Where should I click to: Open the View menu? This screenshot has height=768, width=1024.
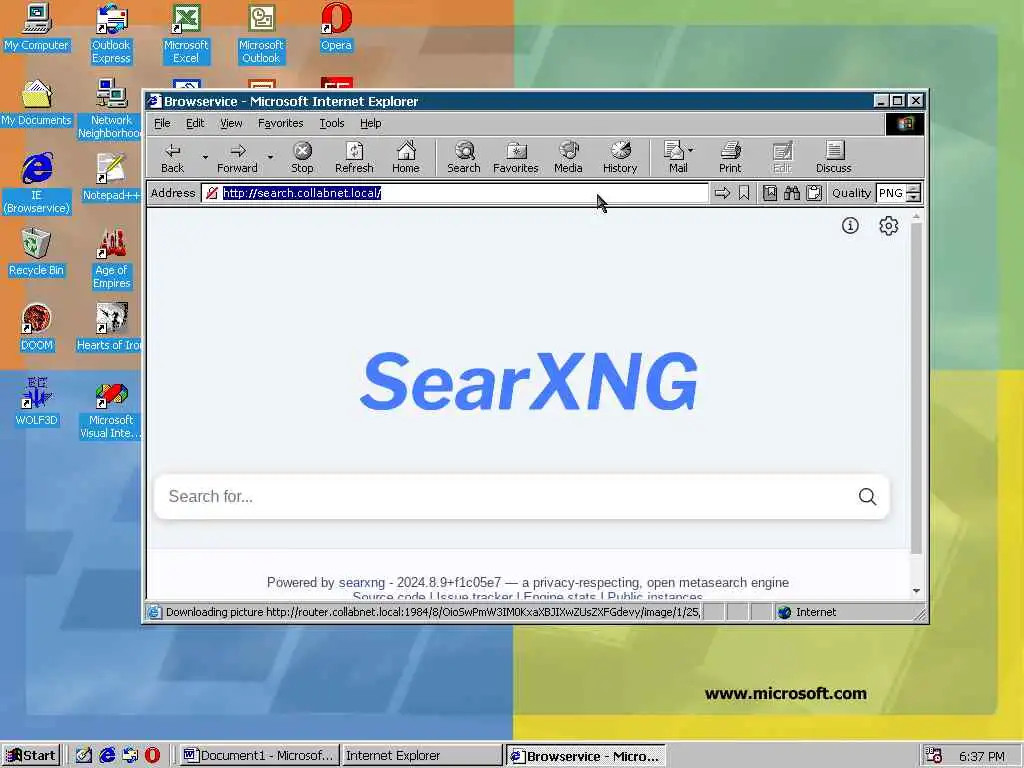pyautogui.click(x=231, y=123)
